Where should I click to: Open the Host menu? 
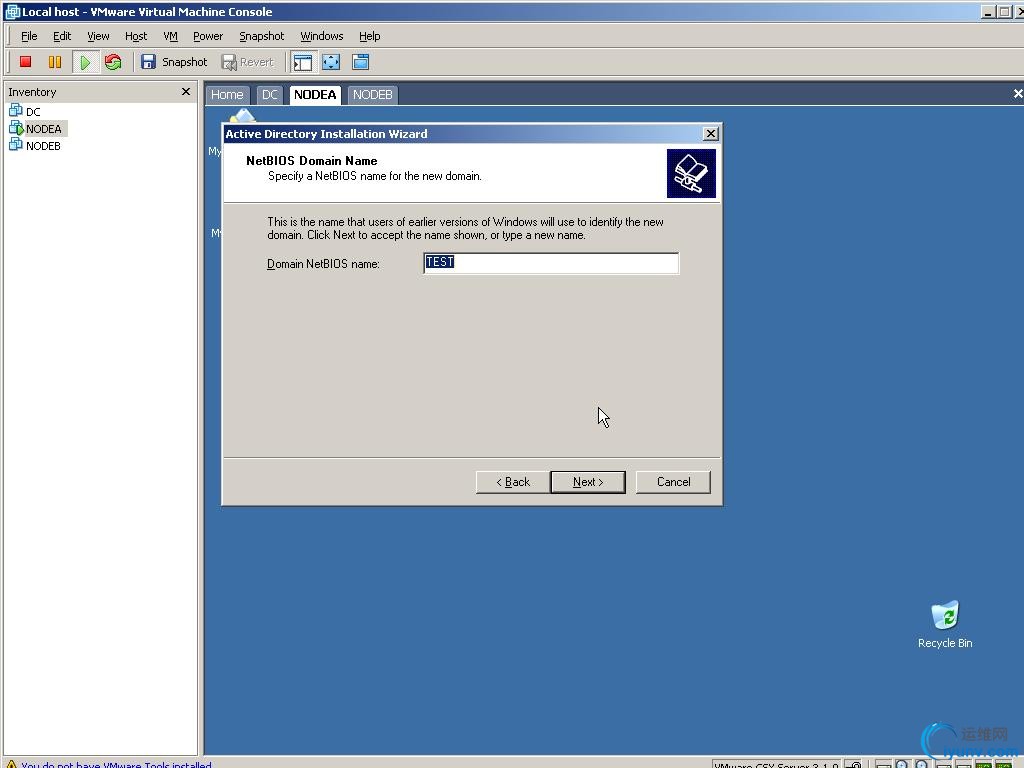tap(136, 36)
